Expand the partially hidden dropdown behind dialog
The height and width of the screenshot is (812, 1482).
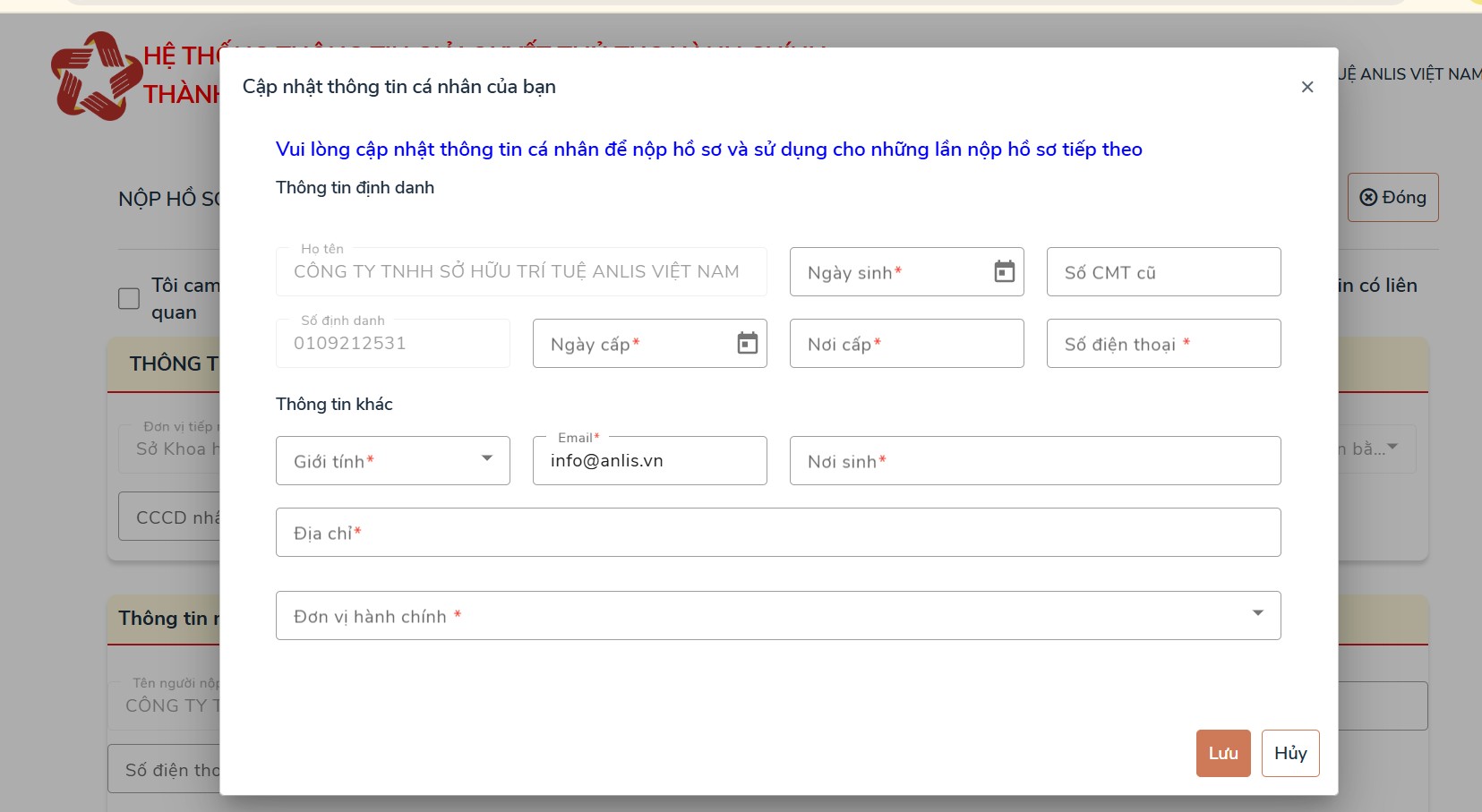1391,448
